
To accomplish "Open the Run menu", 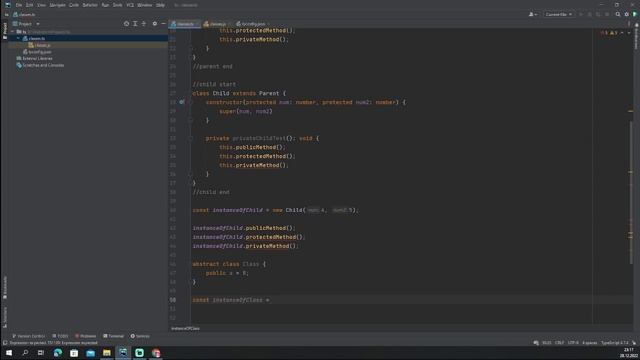I will click(105, 5).
